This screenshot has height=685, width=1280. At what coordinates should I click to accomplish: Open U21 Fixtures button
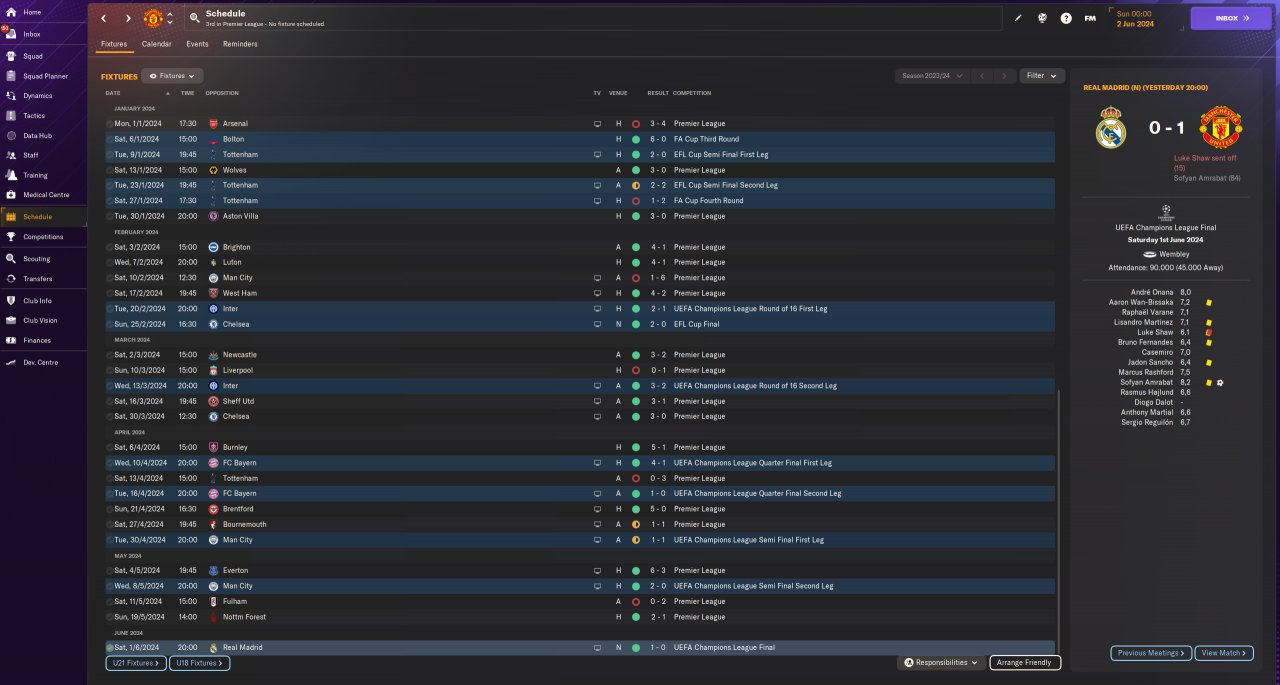[x=136, y=663]
